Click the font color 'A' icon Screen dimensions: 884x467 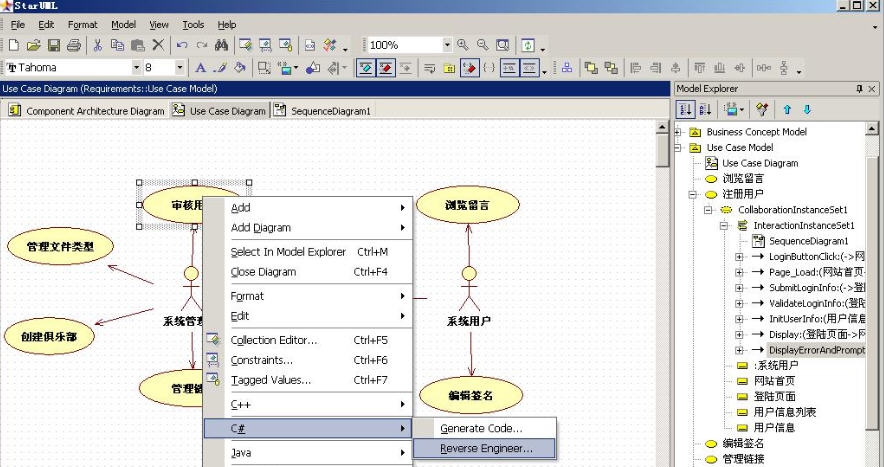200,68
